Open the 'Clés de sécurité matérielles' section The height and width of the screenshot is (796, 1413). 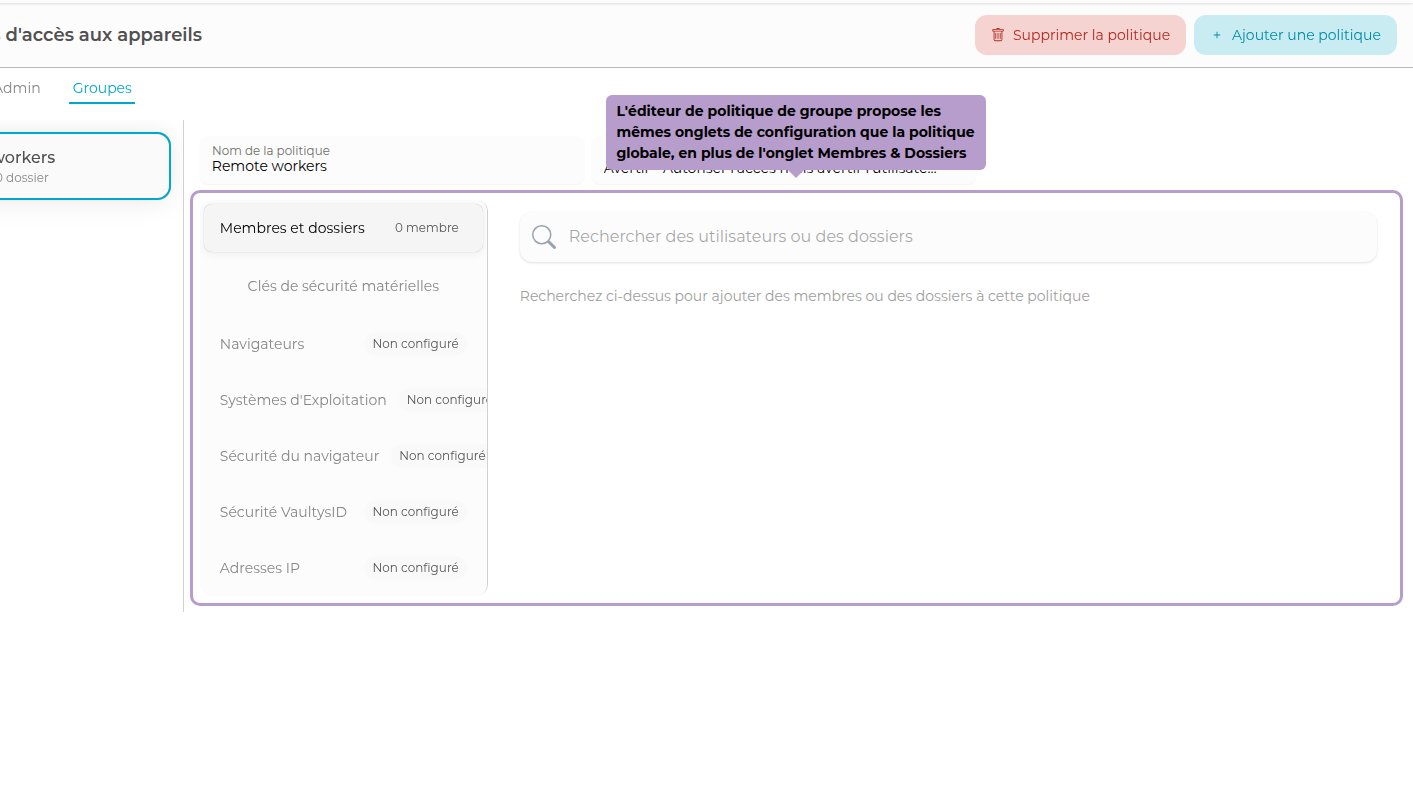pyautogui.click(x=344, y=285)
